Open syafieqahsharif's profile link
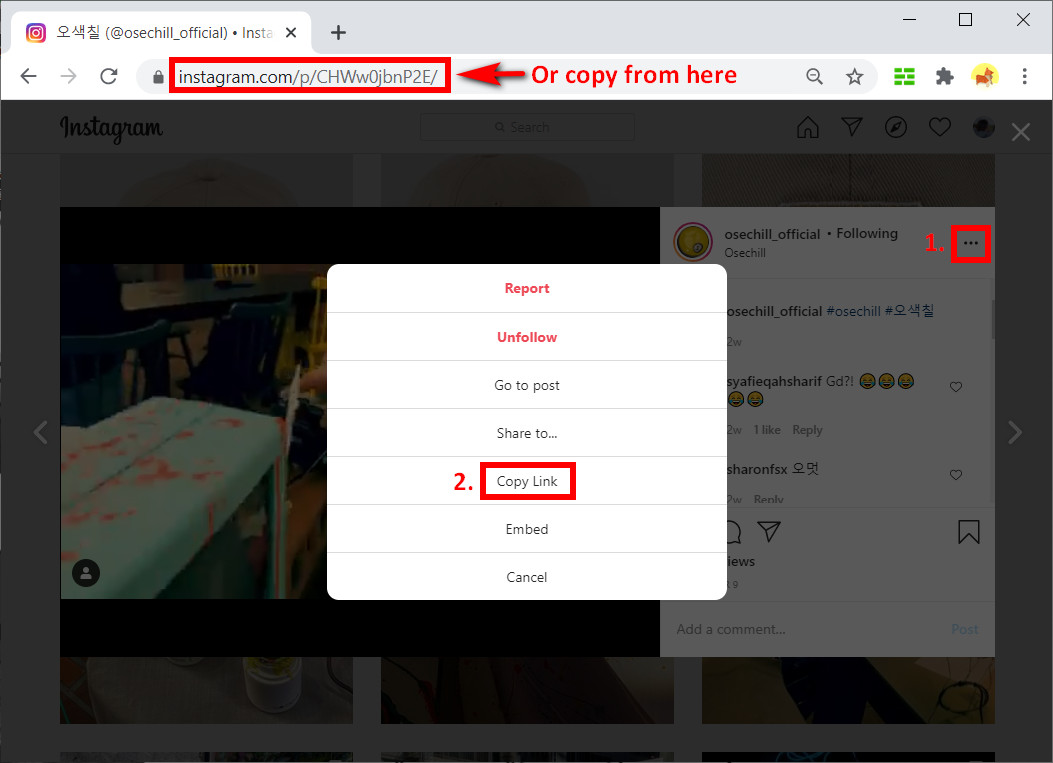The height and width of the screenshot is (763, 1053). tap(774, 382)
